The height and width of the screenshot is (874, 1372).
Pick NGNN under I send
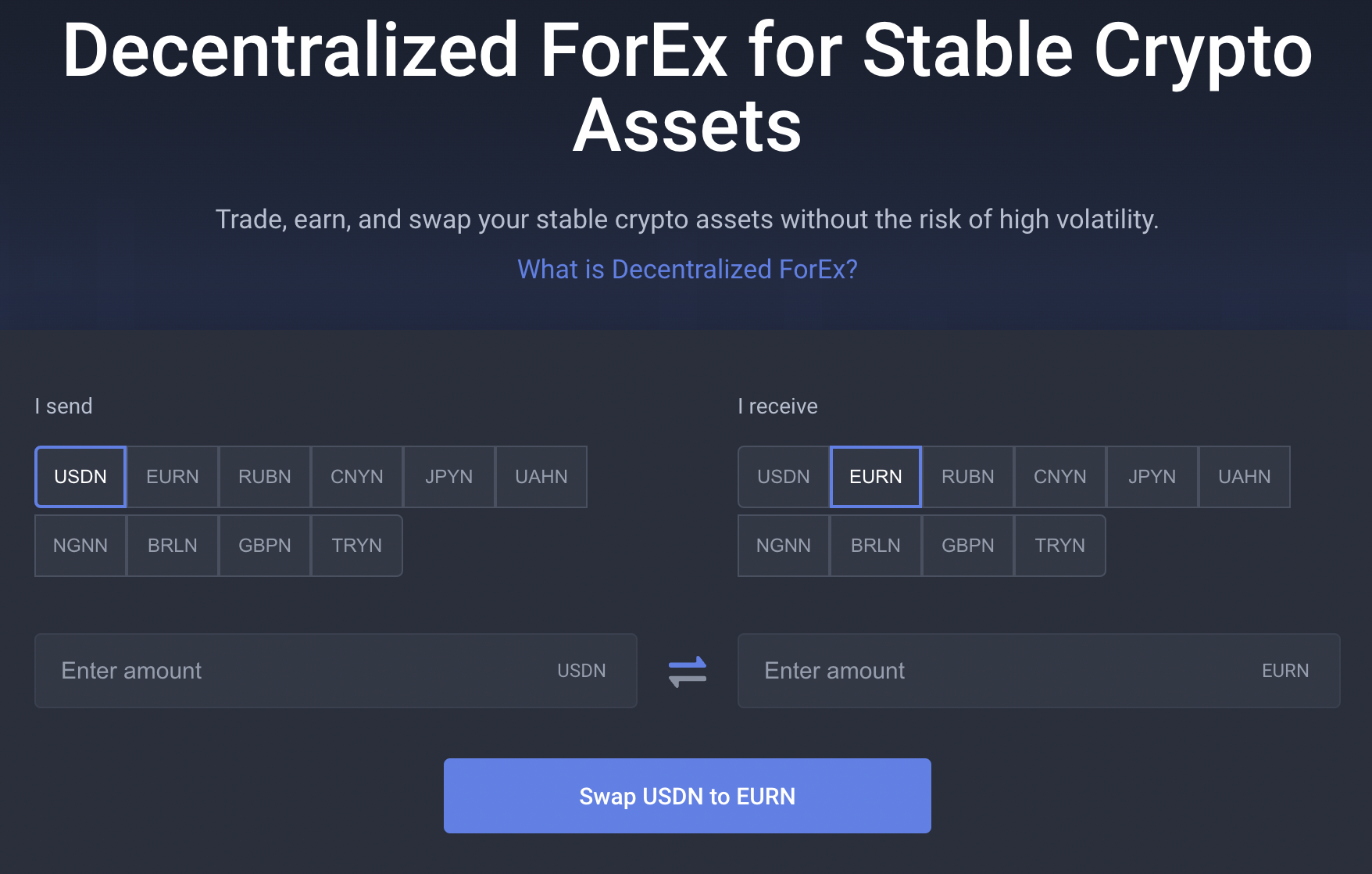80,546
